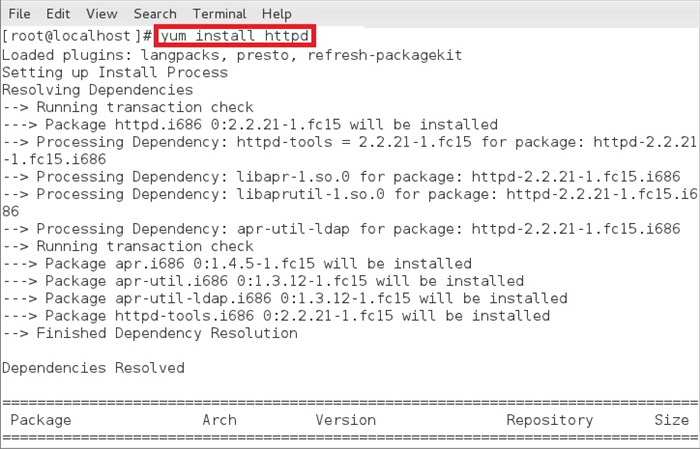Click the 'Resolving Dependencies' line
This screenshot has height=449, width=700.
click(x=97, y=90)
